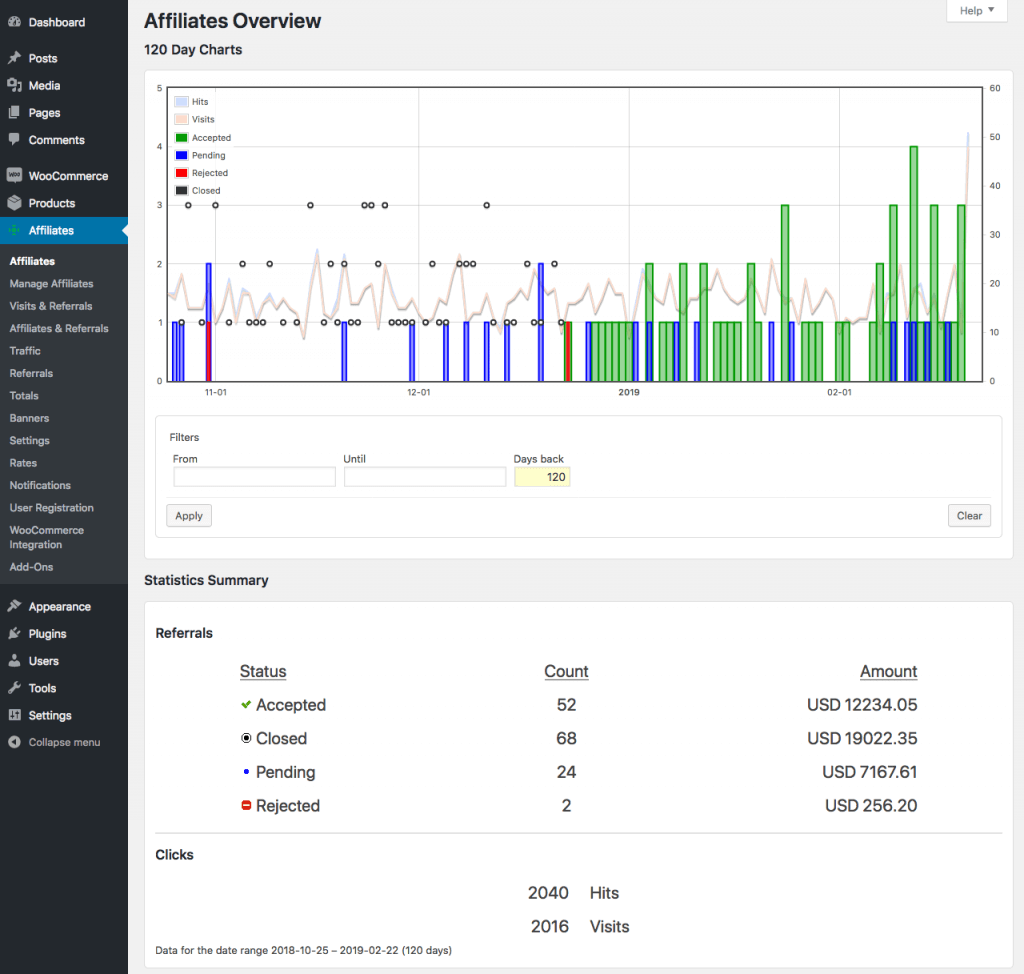
Task: Open User Registration submenu link
Action: [x=52, y=508]
